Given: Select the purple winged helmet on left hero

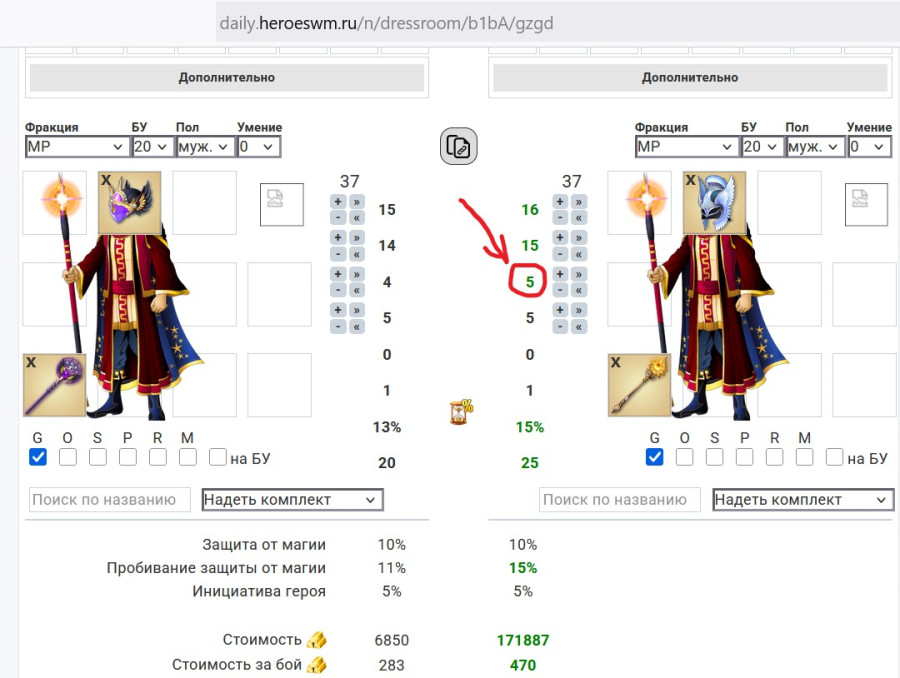Looking at the screenshot, I should [x=130, y=202].
